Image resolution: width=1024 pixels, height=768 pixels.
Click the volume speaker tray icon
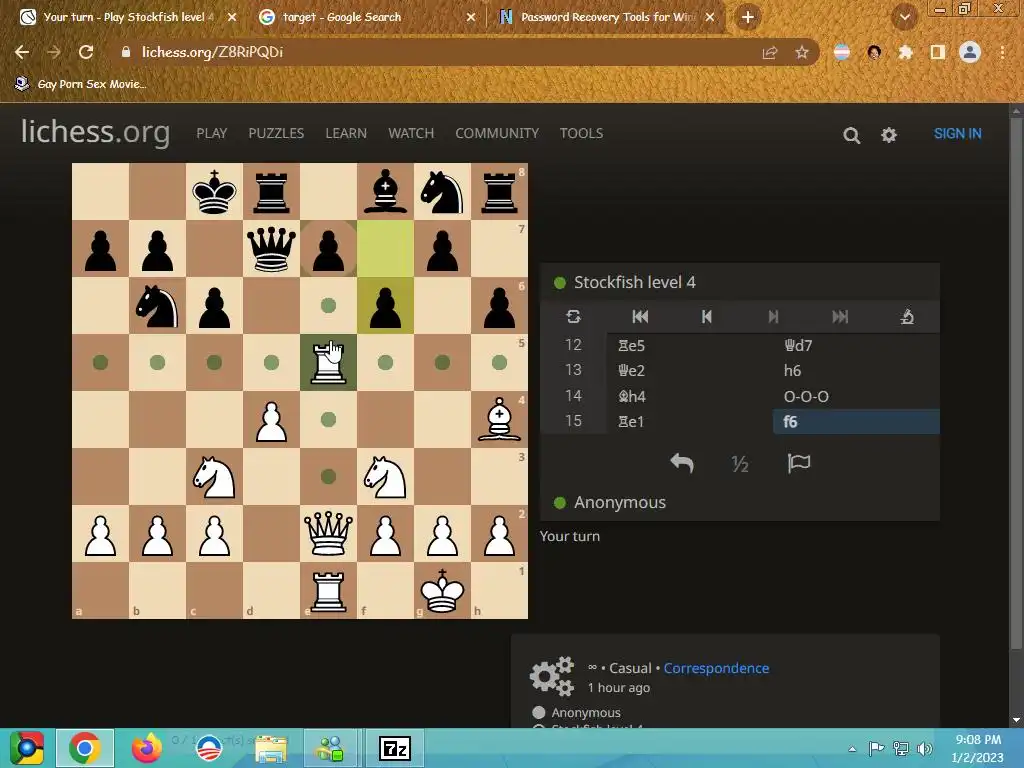pyautogui.click(x=925, y=748)
